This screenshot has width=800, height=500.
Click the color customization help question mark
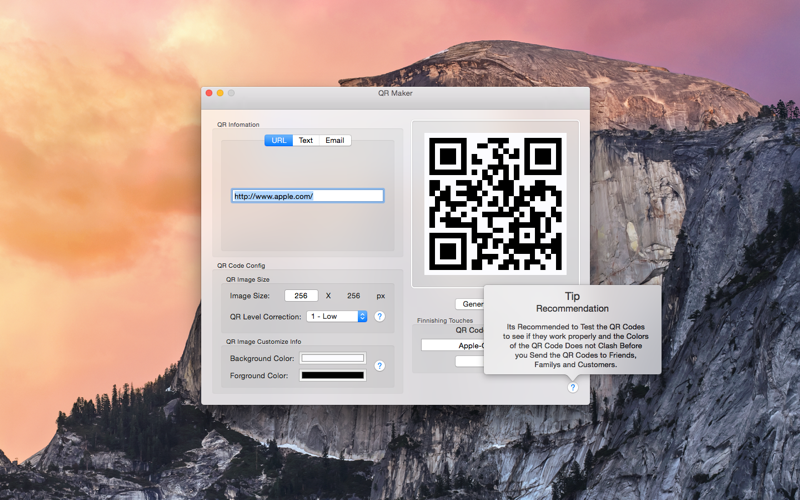click(380, 366)
